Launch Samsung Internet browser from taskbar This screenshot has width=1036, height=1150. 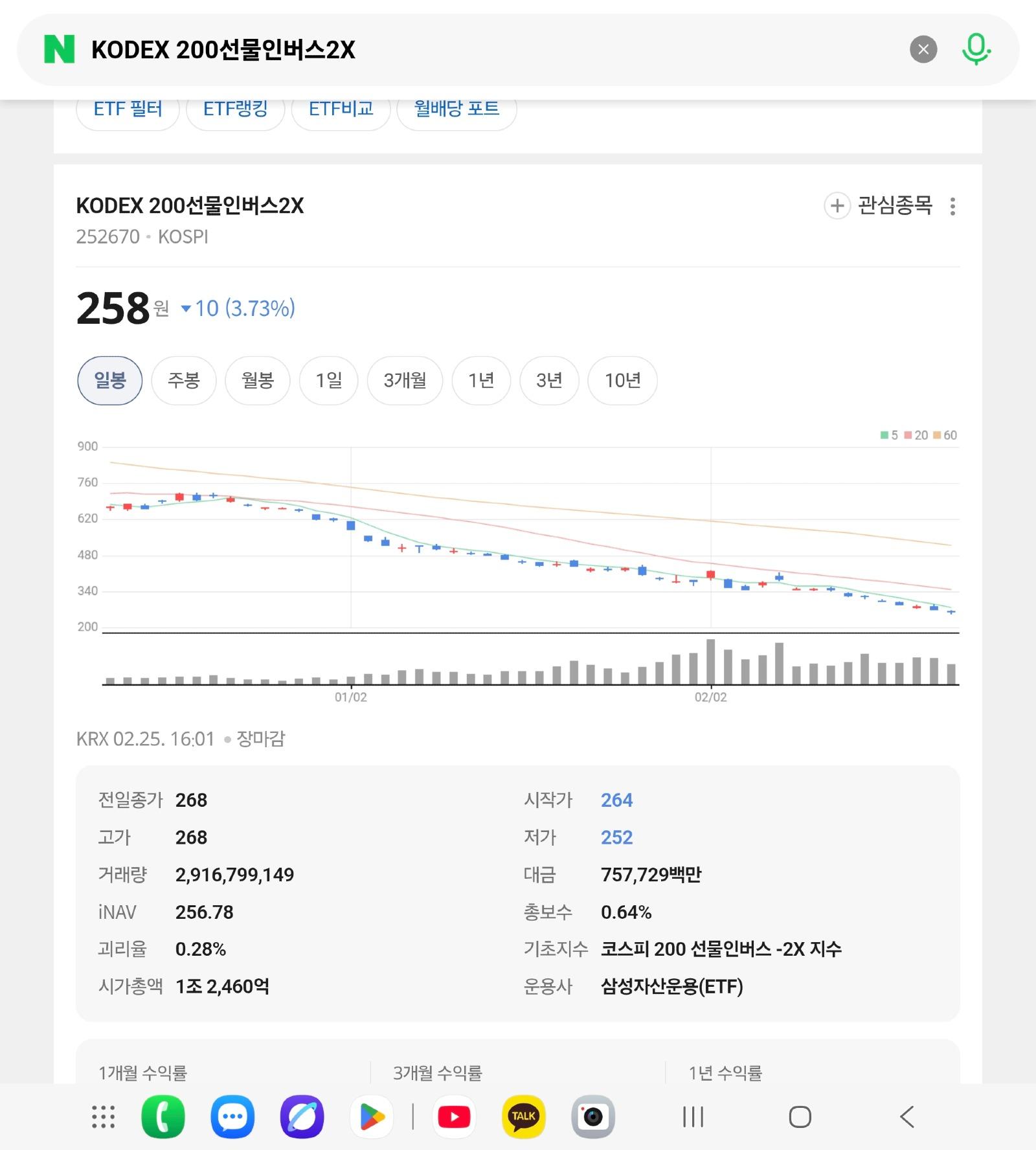[302, 1117]
